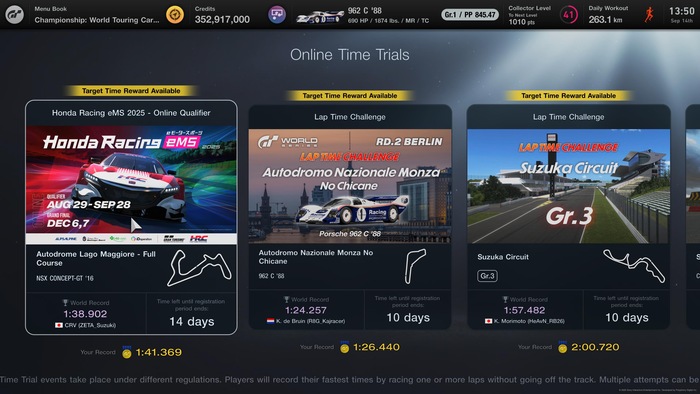This screenshot has height=394, width=700.
Task: Click the GT logo icon in top-left
Action: tap(14, 15)
